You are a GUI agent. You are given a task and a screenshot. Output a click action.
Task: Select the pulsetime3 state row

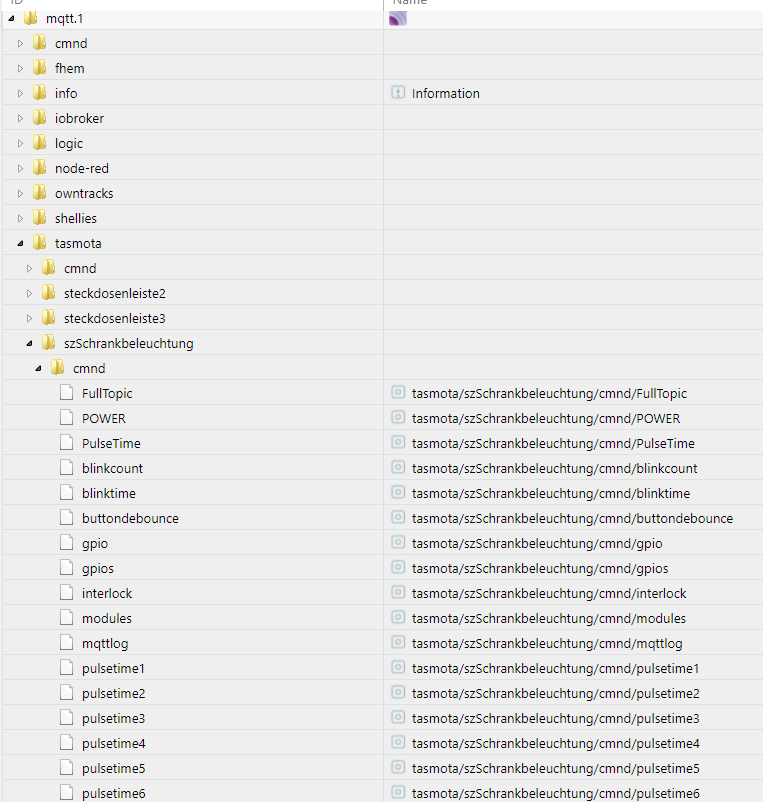(383, 719)
